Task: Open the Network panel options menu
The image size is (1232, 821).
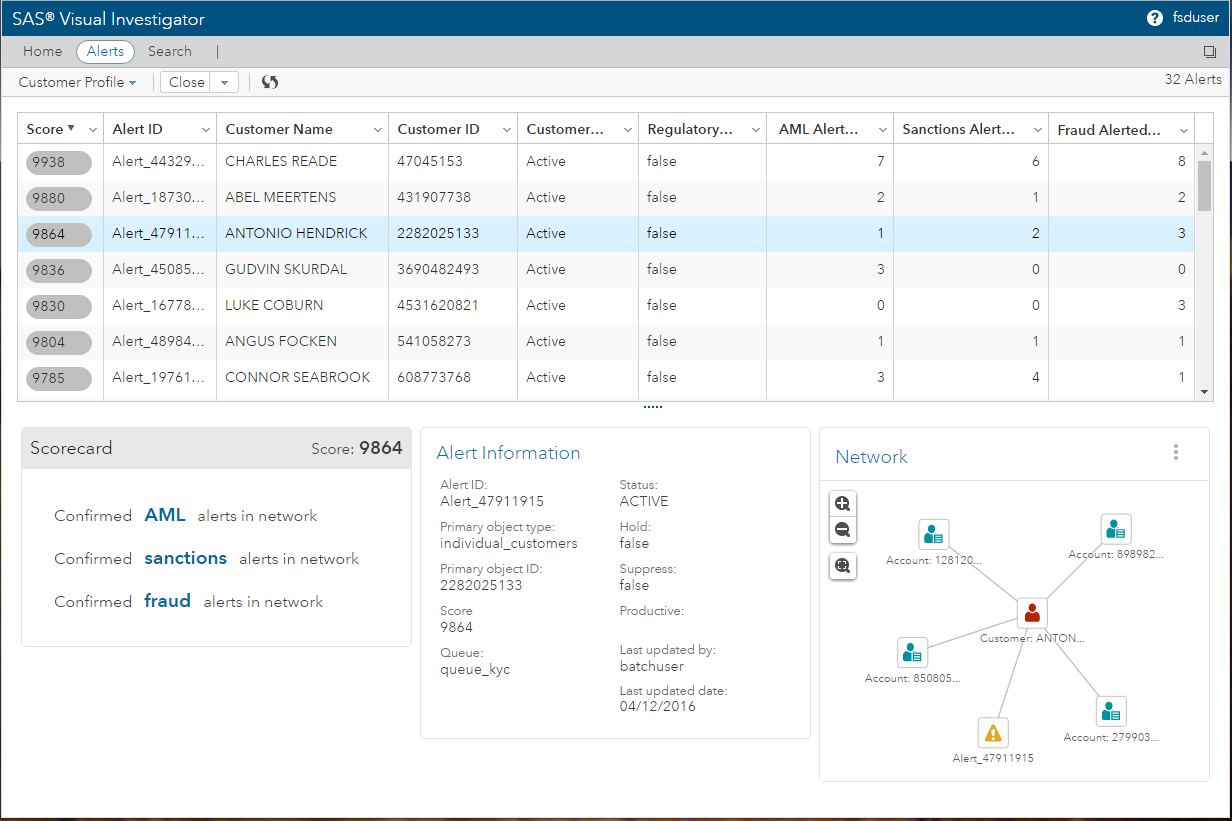Action: [x=1176, y=452]
